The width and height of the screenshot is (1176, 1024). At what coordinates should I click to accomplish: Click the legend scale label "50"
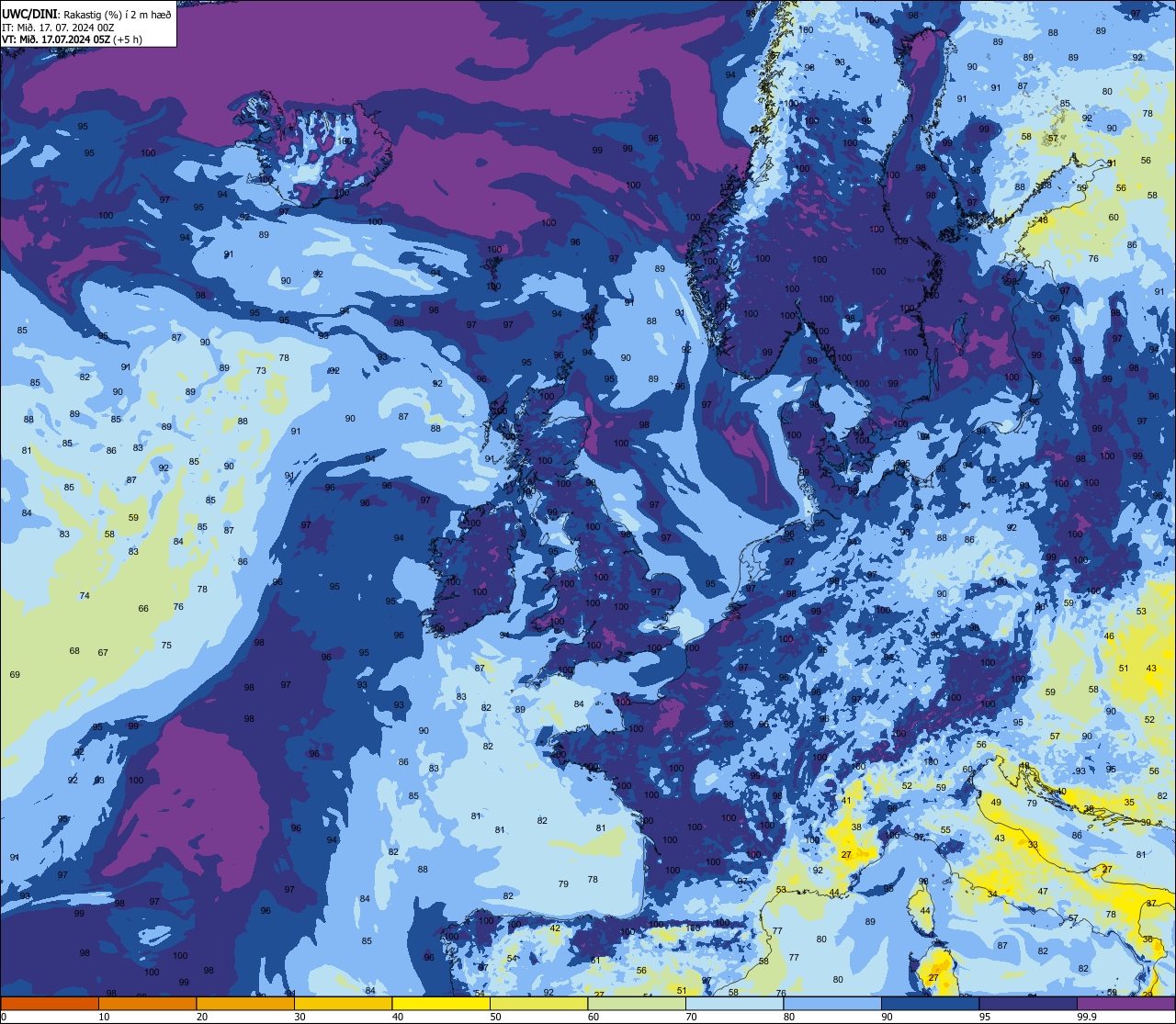tap(495, 1017)
